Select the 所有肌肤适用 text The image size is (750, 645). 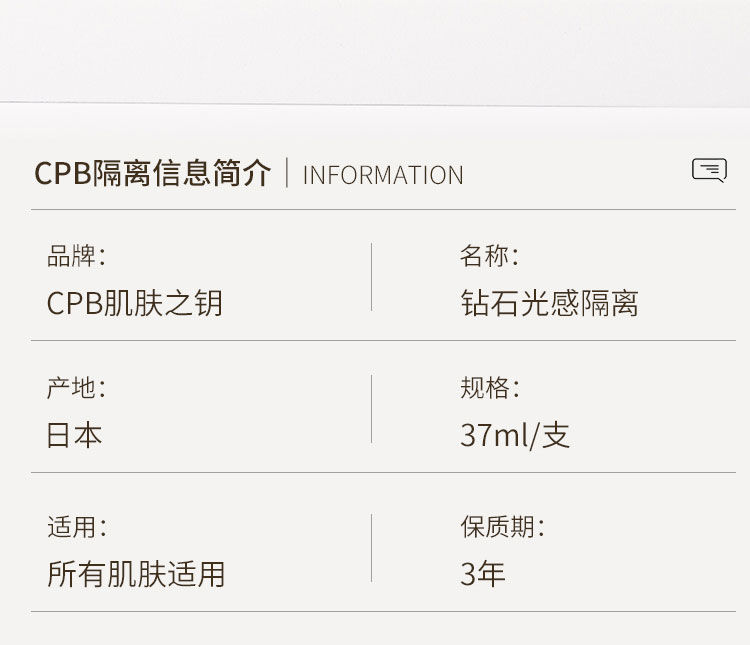pos(136,574)
